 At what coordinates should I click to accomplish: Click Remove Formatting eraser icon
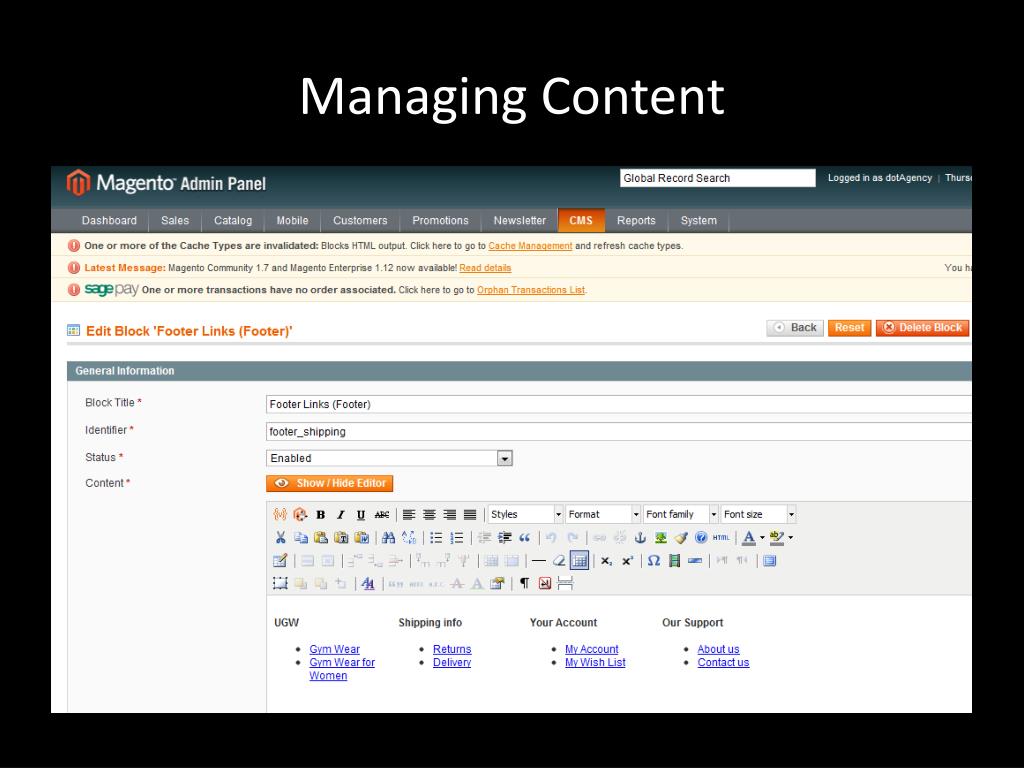(x=559, y=560)
